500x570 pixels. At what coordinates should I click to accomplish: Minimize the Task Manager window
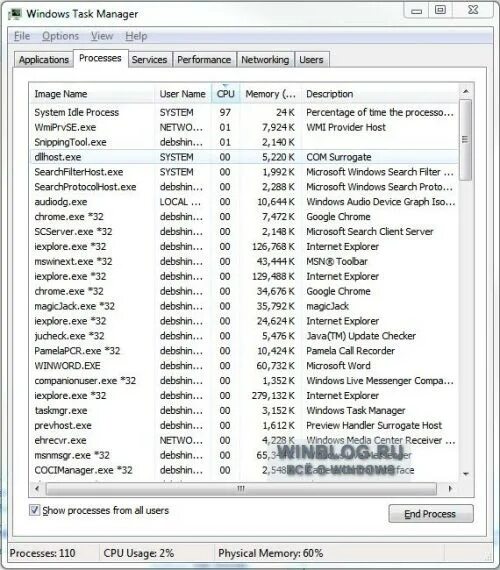tap(416, 11)
